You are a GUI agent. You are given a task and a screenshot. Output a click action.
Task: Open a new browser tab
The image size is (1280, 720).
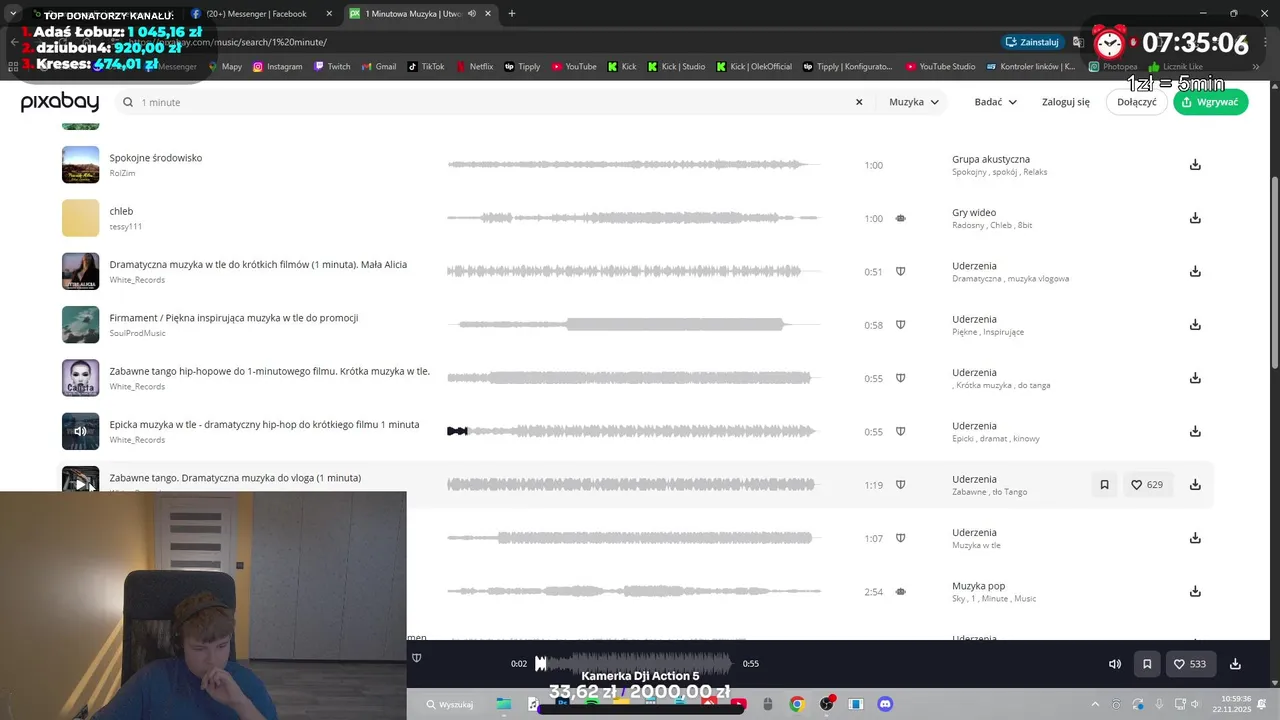(512, 14)
